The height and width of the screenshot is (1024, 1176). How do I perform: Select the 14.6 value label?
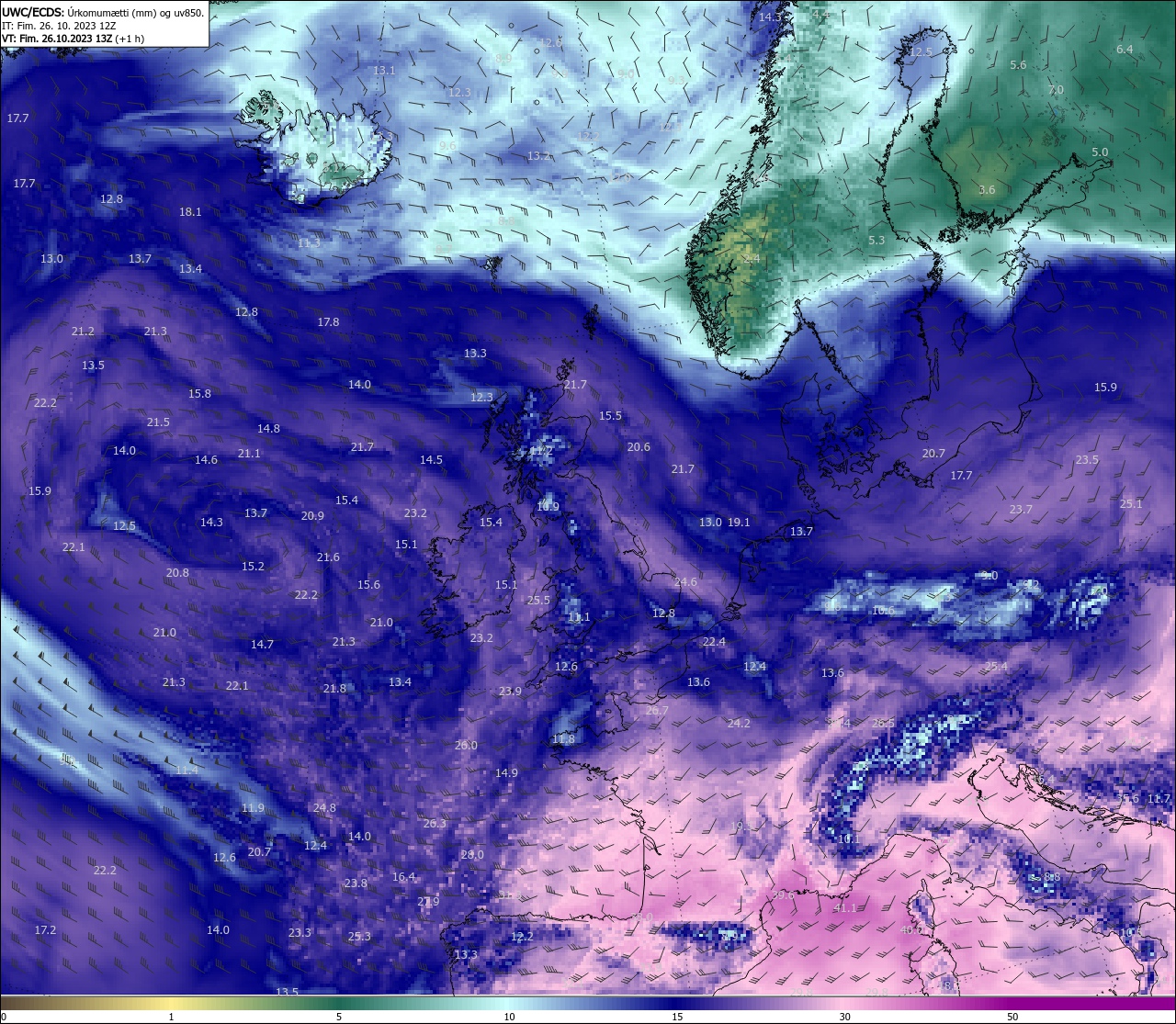206,460
